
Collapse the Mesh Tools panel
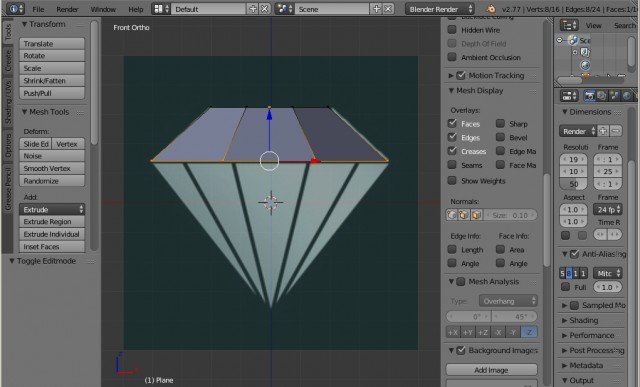(x=24, y=112)
